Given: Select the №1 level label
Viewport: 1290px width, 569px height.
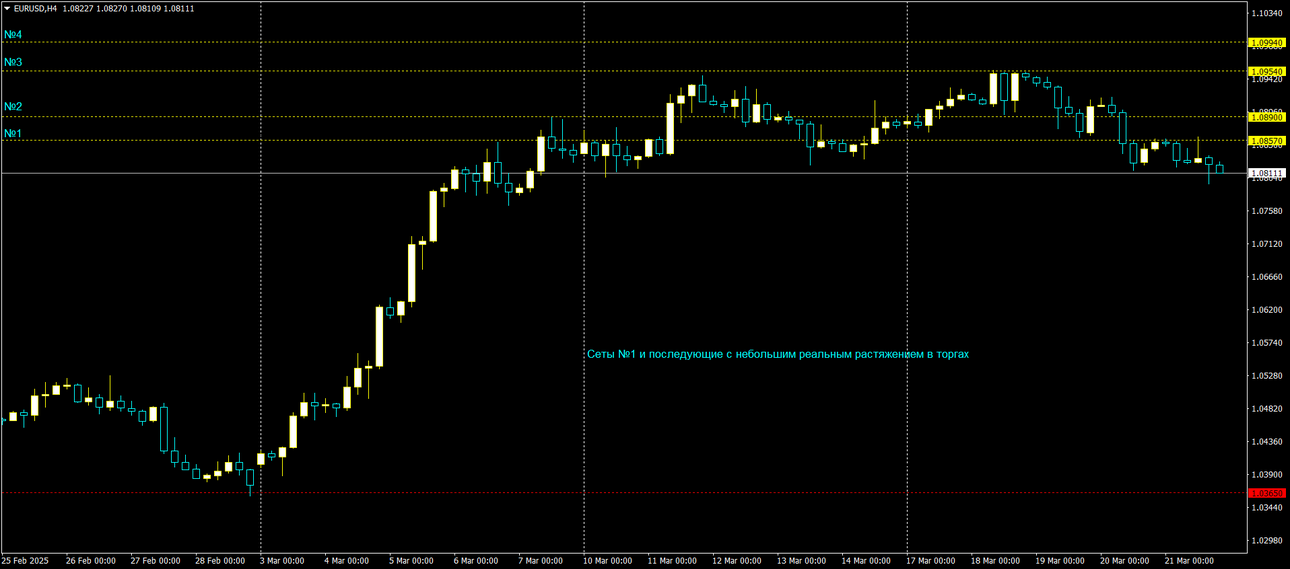Looking at the screenshot, I should 13,134.
